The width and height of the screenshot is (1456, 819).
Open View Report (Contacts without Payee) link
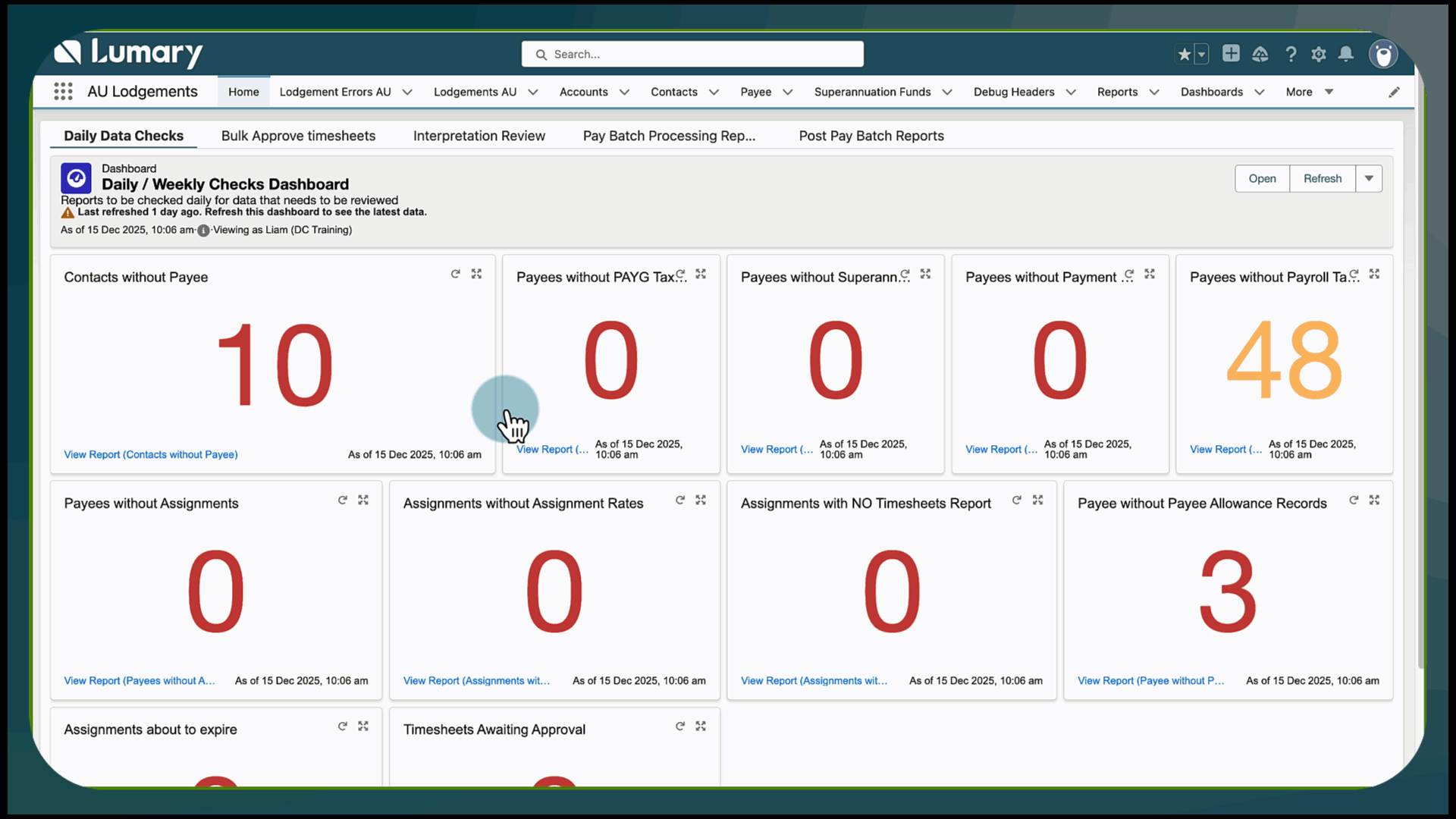[x=151, y=454]
